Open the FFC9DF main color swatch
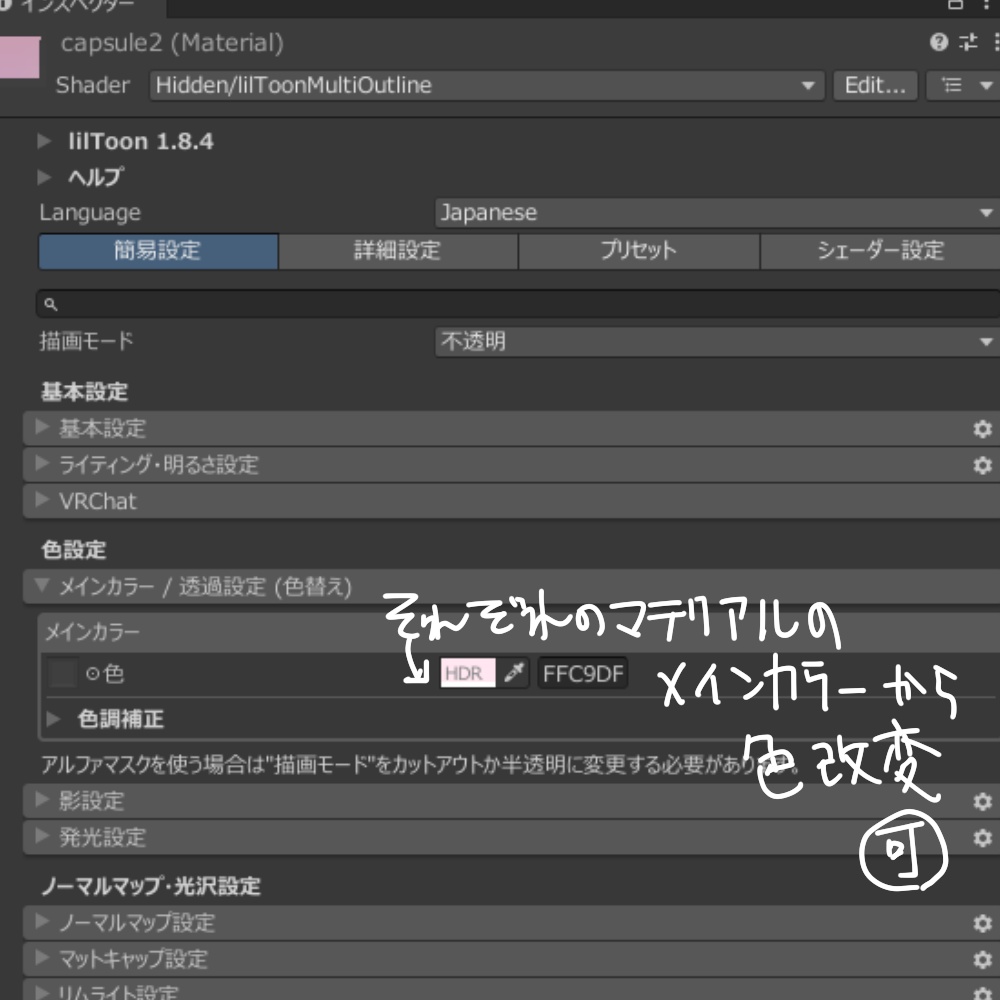 (x=585, y=673)
